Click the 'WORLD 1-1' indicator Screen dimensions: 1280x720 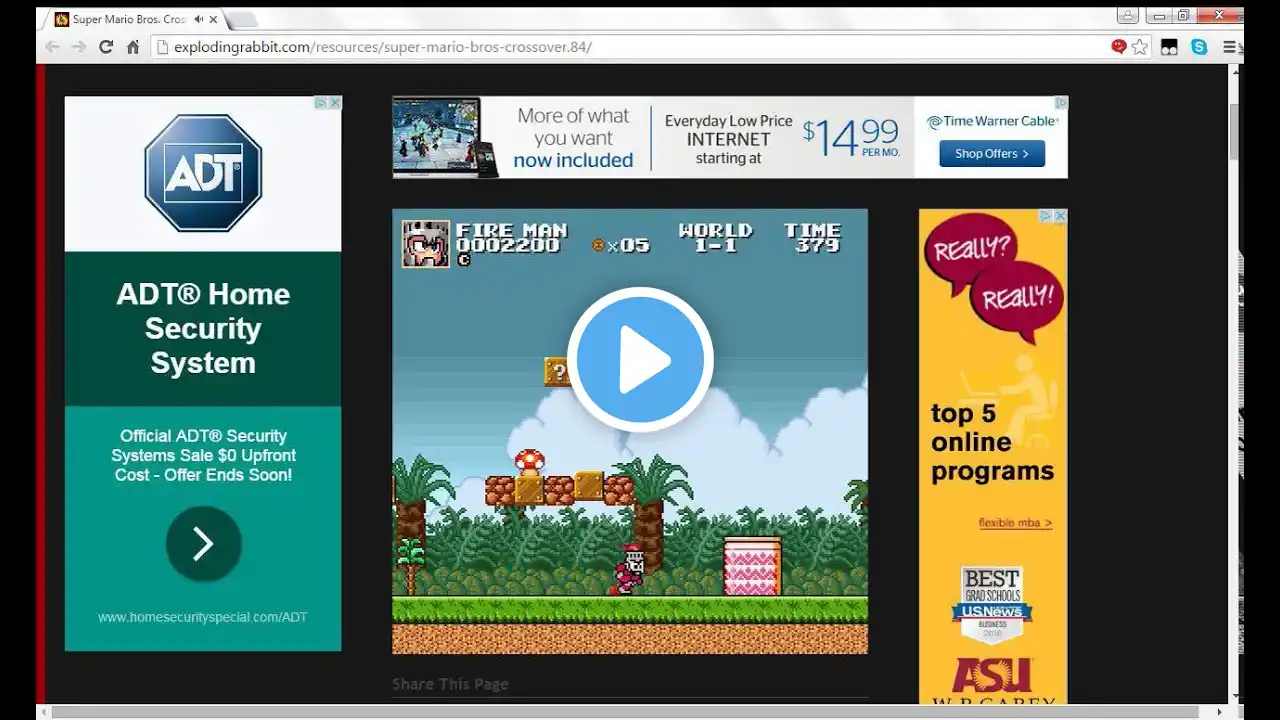716,238
